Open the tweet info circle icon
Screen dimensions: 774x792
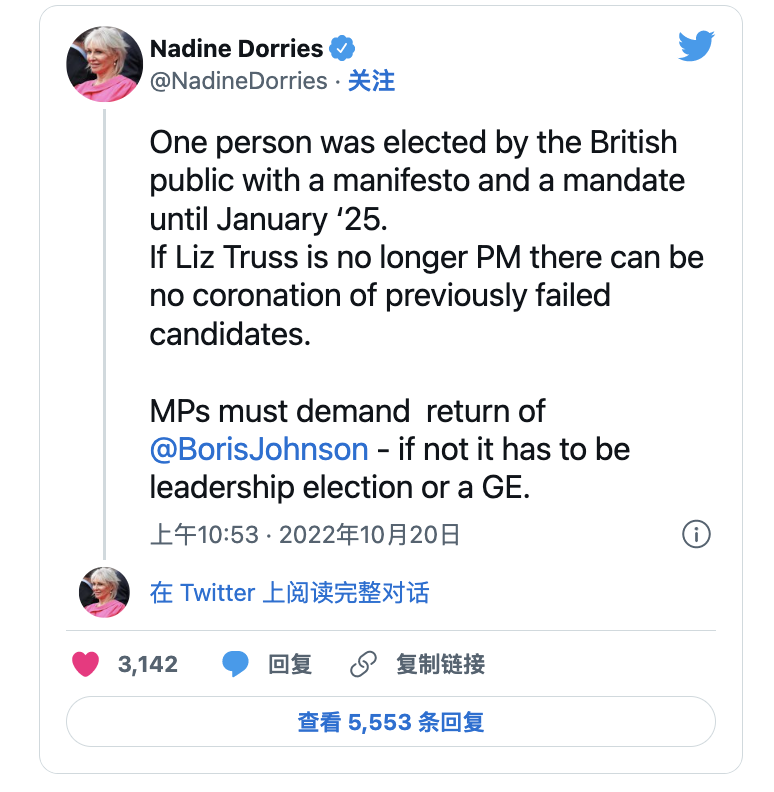click(696, 534)
